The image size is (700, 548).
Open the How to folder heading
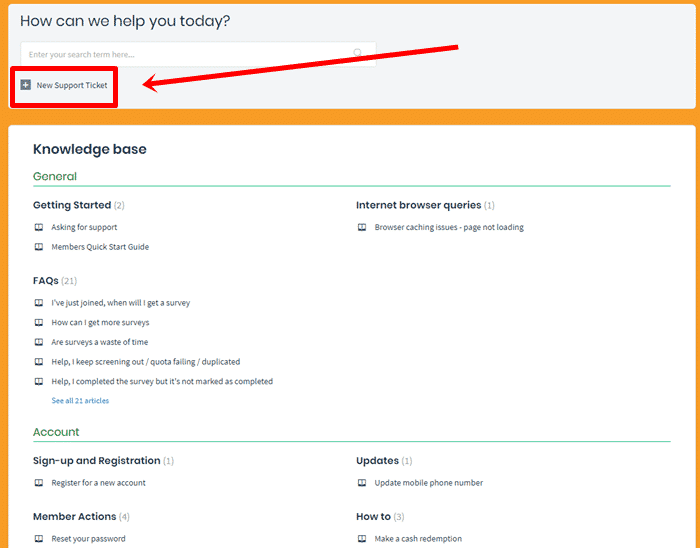pos(373,516)
